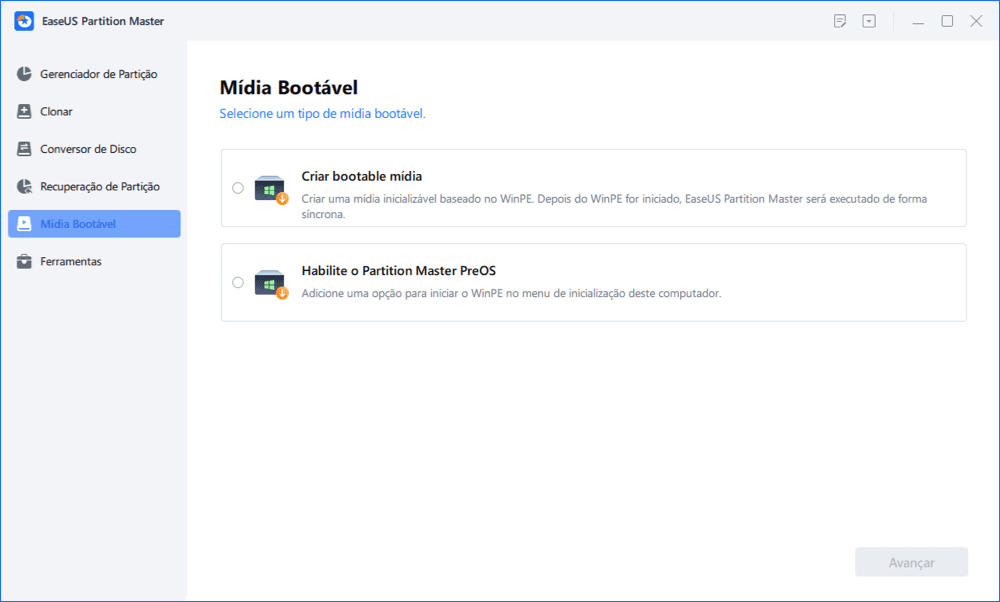This screenshot has width=1000, height=602.
Task: Click the EaseUS Partition Master logo icon
Action: coord(24,21)
